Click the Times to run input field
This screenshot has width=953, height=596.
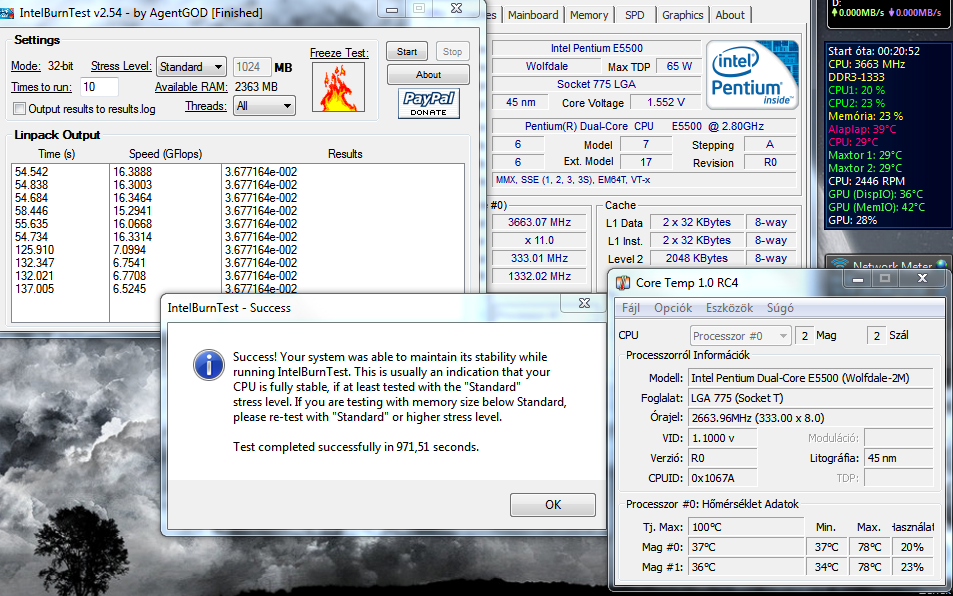click(98, 87)
